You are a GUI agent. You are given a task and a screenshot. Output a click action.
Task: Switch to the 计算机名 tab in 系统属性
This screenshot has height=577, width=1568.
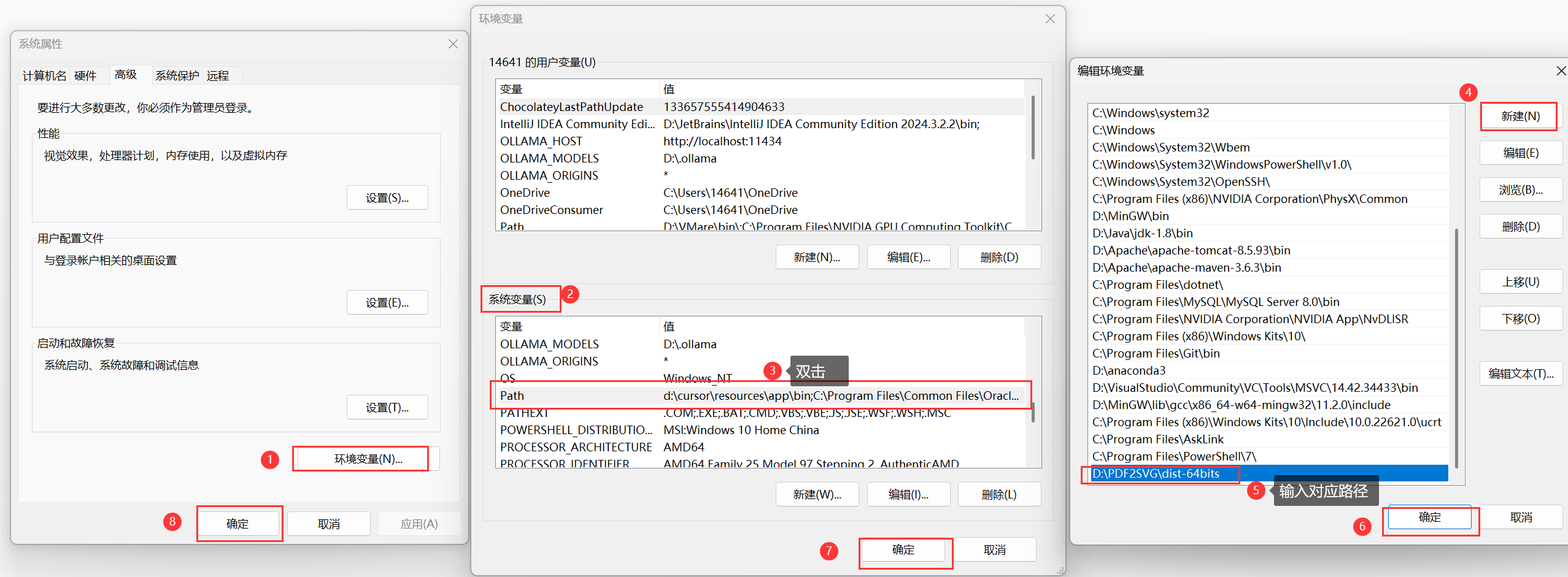point(44,75)
